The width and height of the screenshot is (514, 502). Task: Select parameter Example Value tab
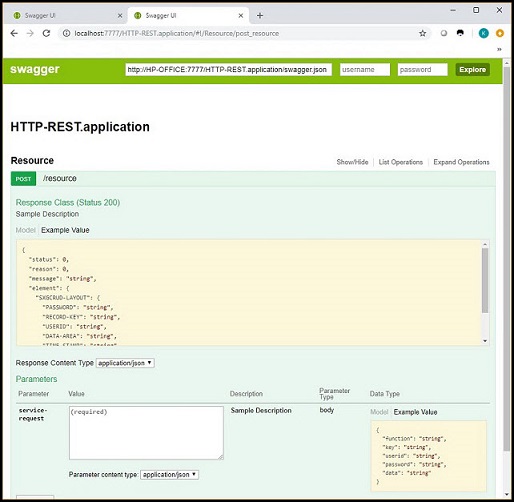coord(415,412)
